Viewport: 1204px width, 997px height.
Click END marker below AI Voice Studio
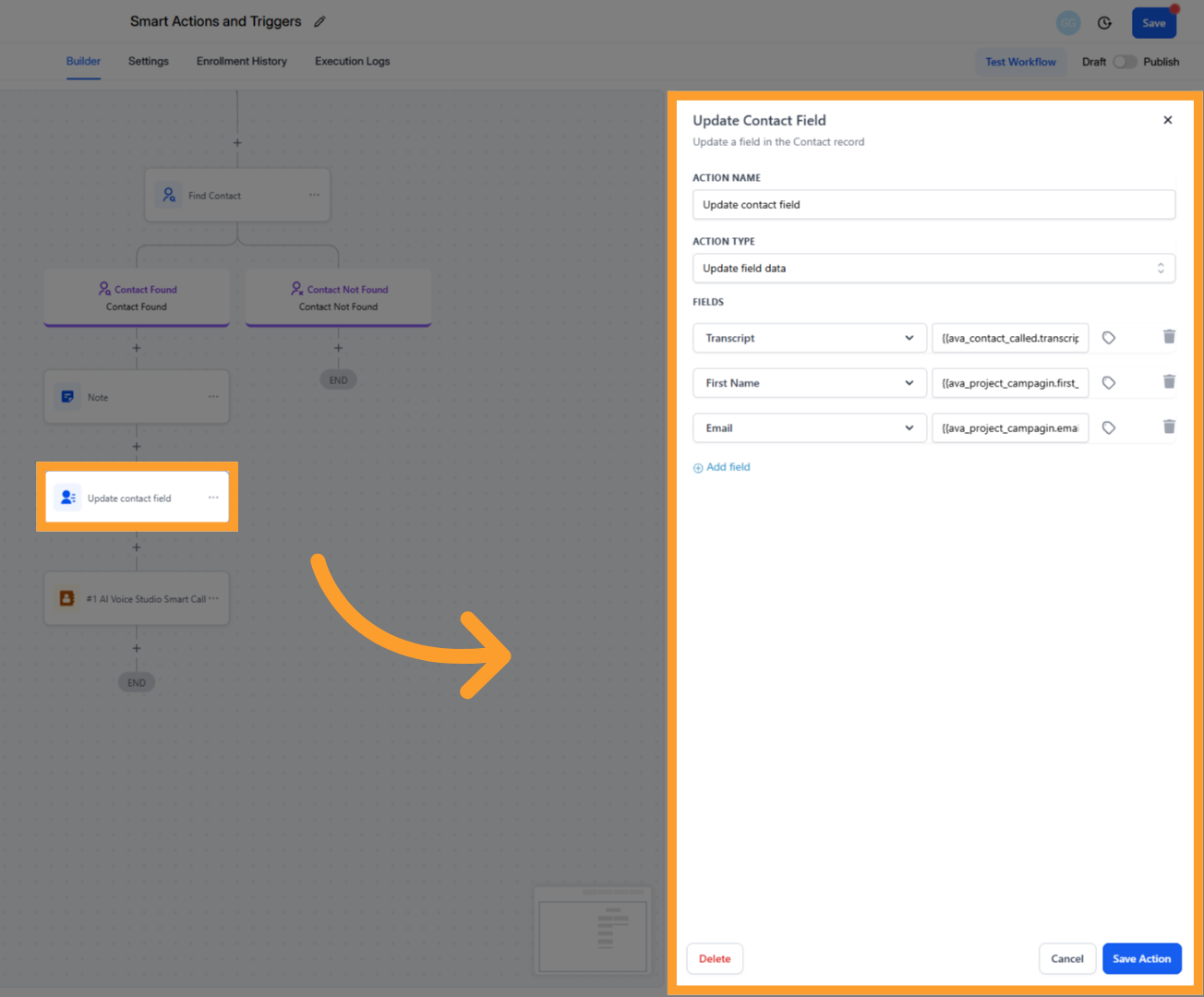(x=137, y=683)
